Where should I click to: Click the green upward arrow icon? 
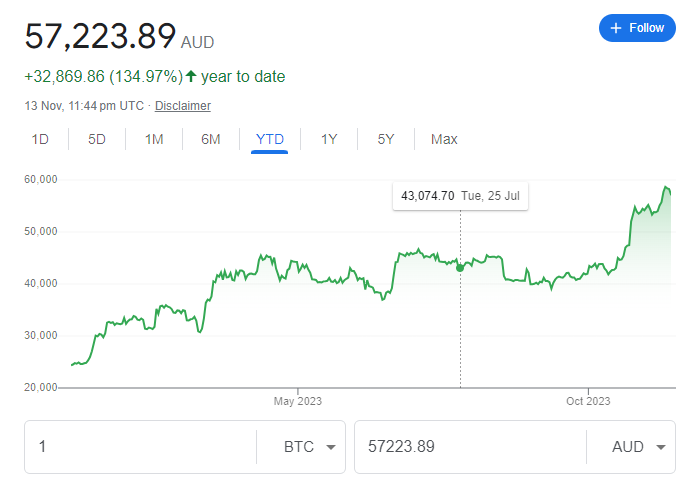[x=190, y=76]
